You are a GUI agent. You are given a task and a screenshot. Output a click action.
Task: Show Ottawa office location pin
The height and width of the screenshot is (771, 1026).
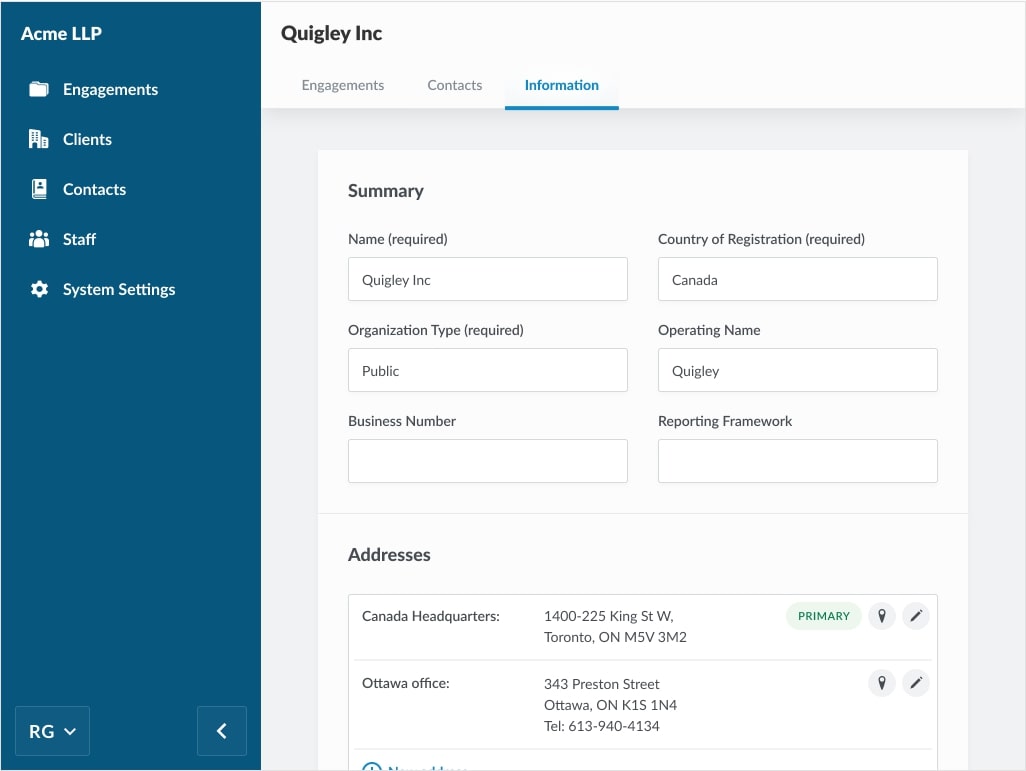click(881, 684)
